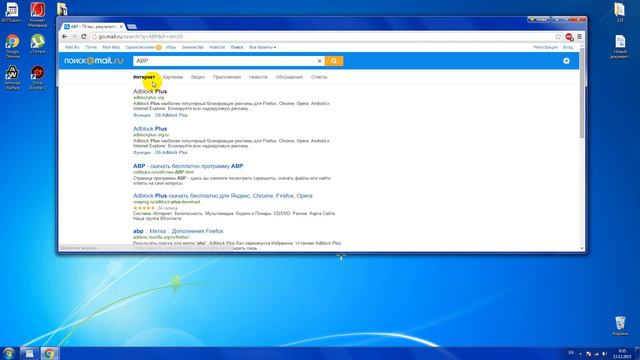Bookmark page with the star icon
640x360 pixels.
coord(558,37)
